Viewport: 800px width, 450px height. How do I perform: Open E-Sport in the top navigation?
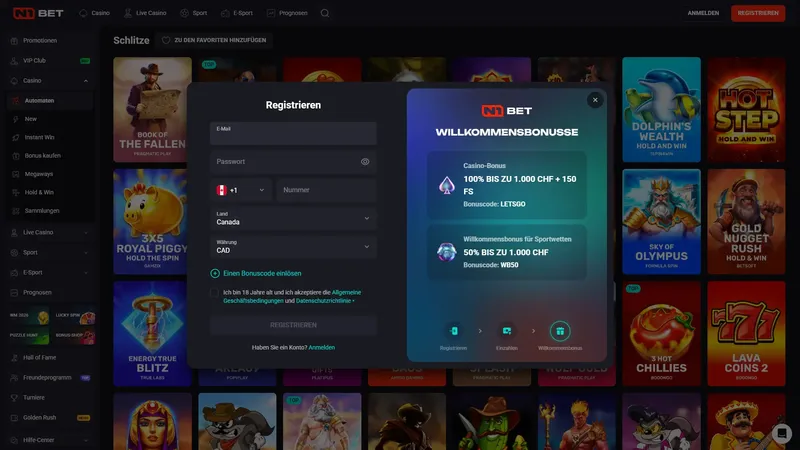237,13
